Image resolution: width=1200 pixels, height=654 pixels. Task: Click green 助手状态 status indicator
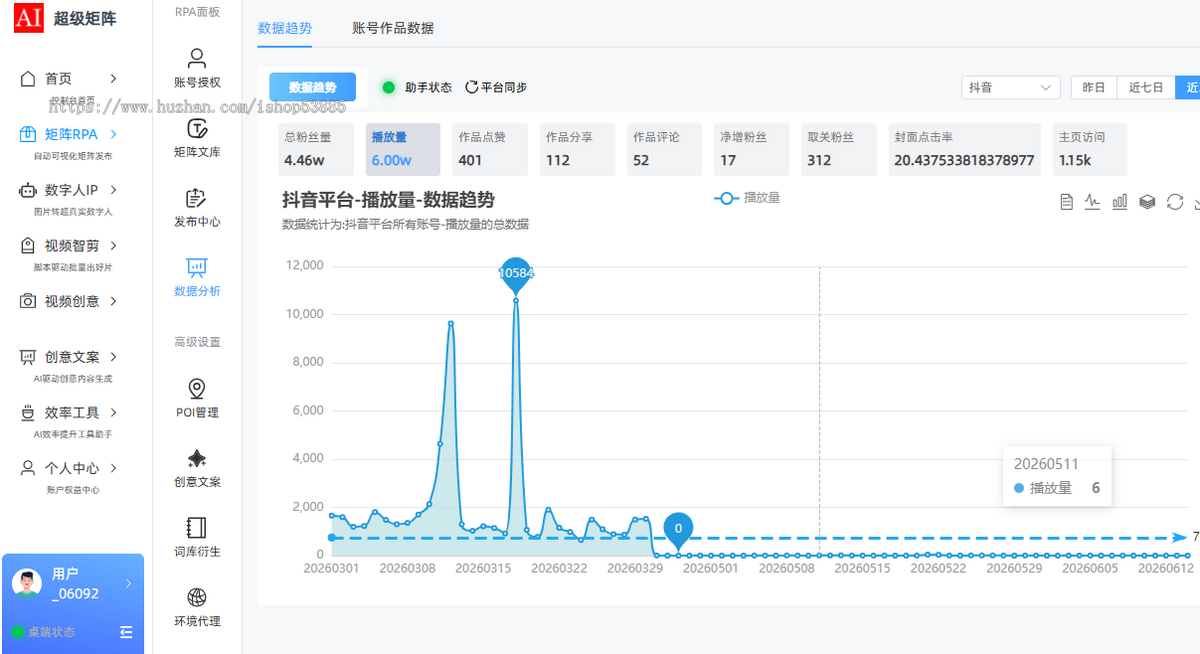389,87
